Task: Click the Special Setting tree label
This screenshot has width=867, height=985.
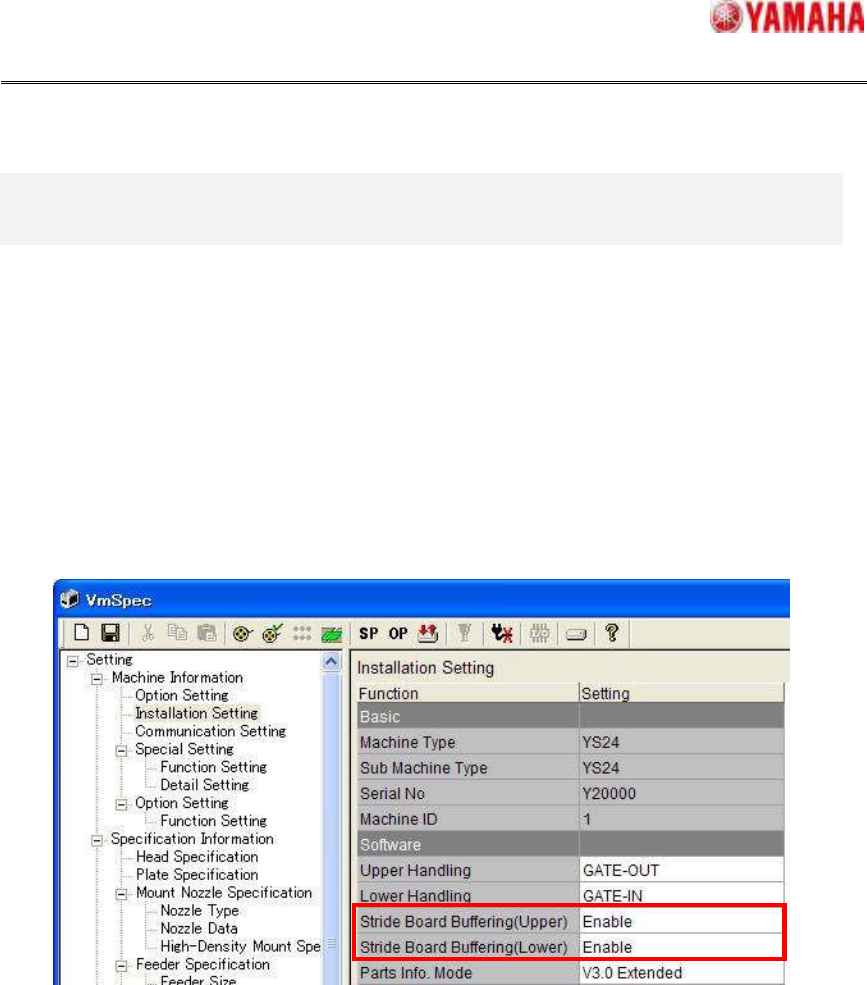Action: click(184, 749)
